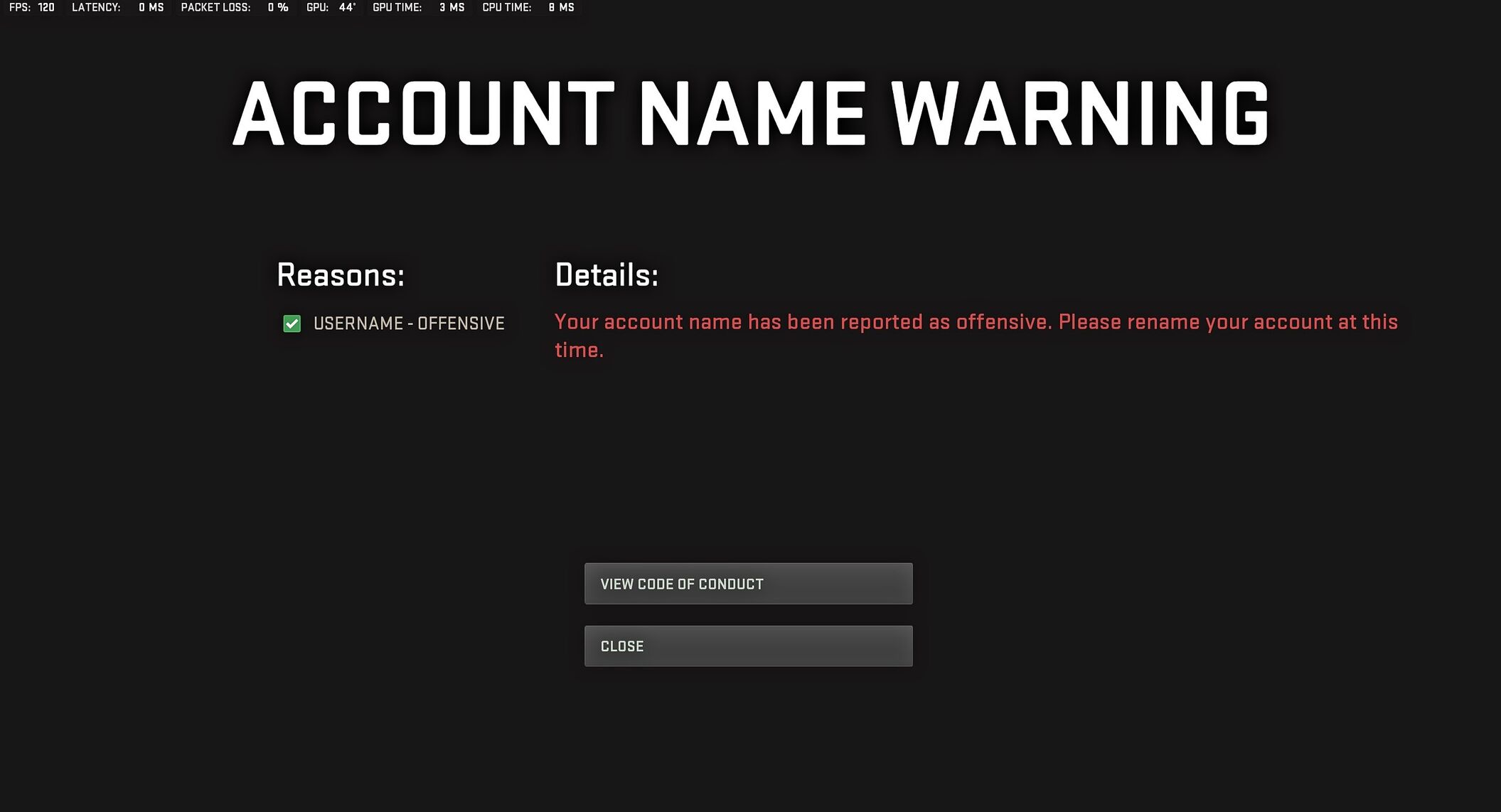This screenshot has width=1501, height=812.
Task: Click the 'Details:' heading
Action: pos(607,274)
